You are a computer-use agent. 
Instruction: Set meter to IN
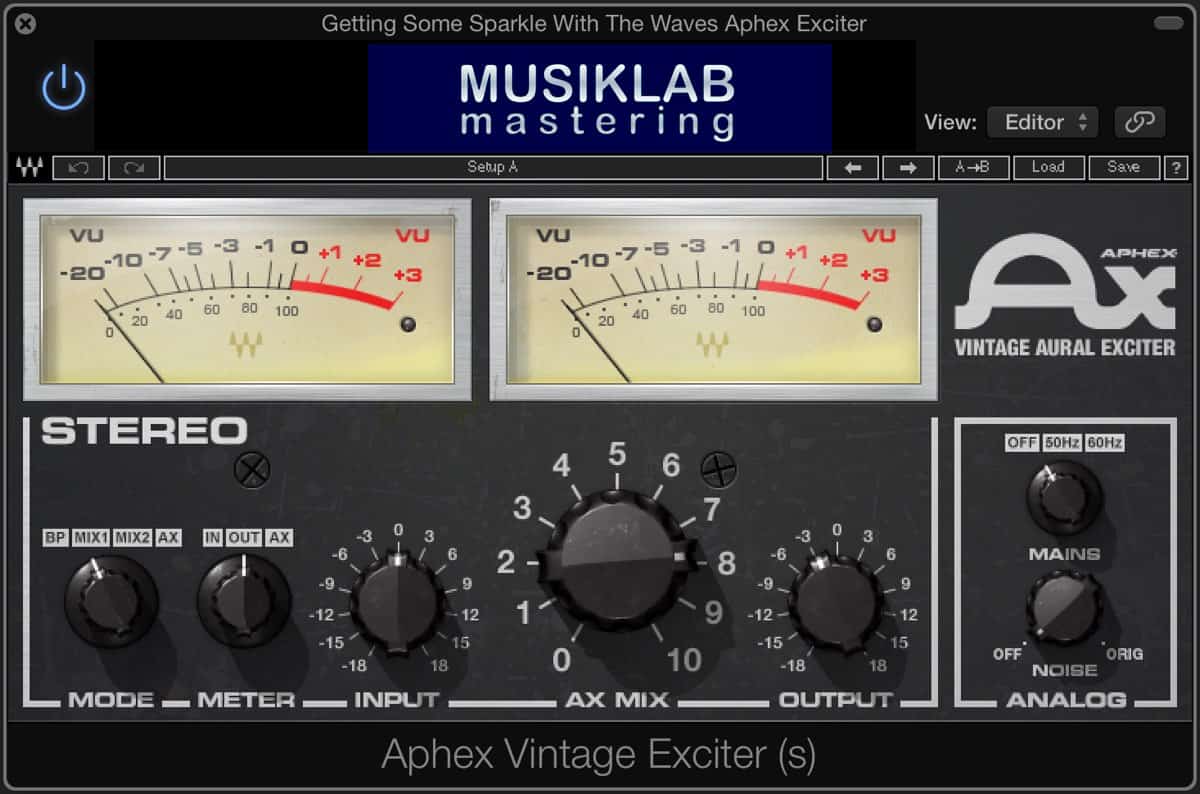click(x=213, y=538)
